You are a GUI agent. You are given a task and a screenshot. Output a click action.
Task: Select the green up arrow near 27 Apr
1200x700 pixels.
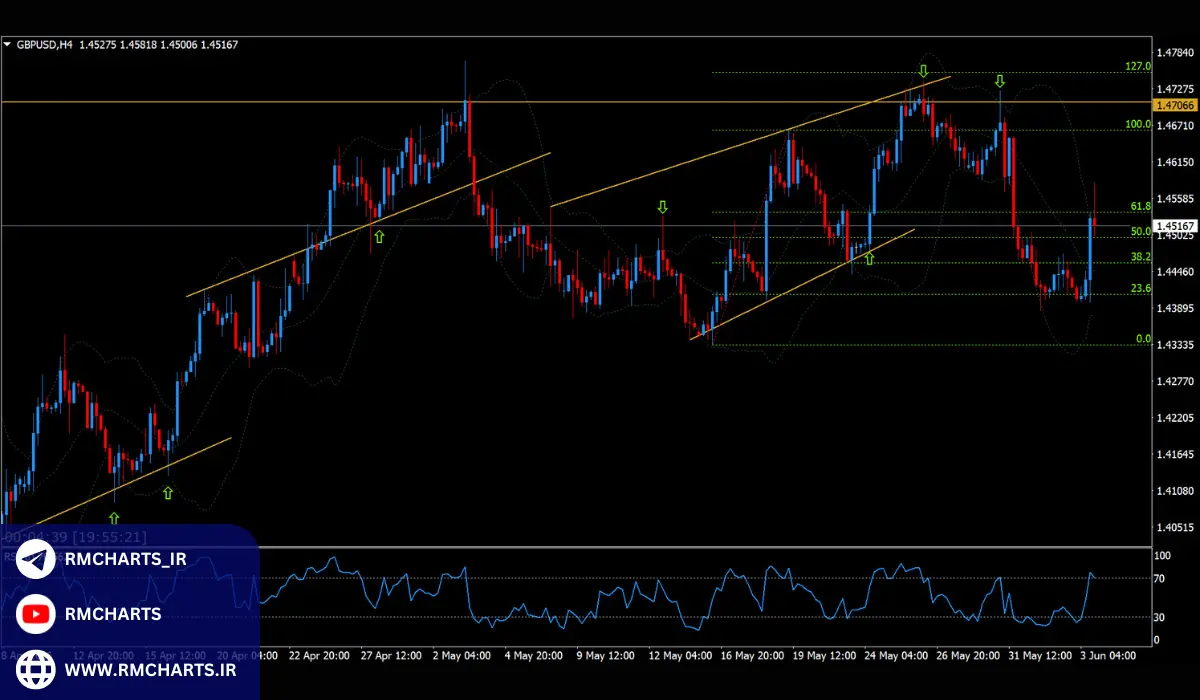click(x=379, y=236)
